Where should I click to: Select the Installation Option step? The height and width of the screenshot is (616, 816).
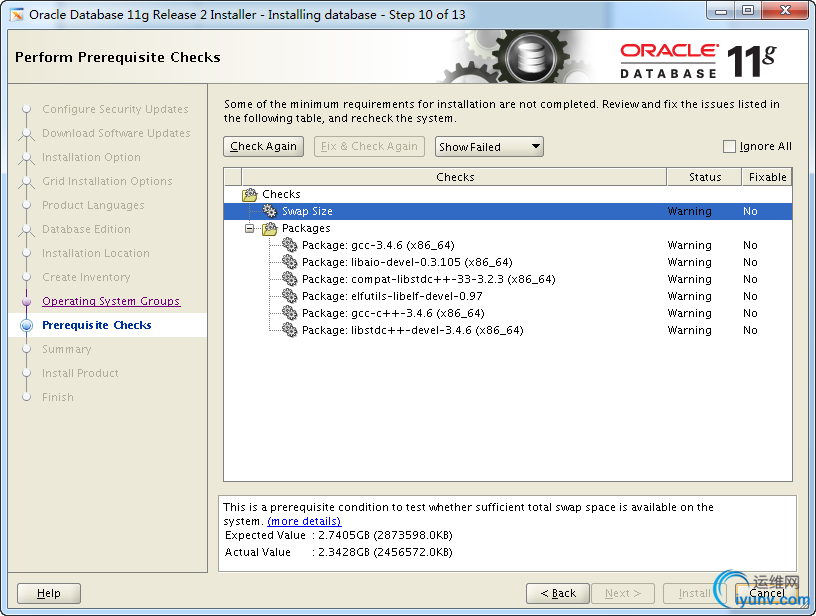tap(91, 157)
